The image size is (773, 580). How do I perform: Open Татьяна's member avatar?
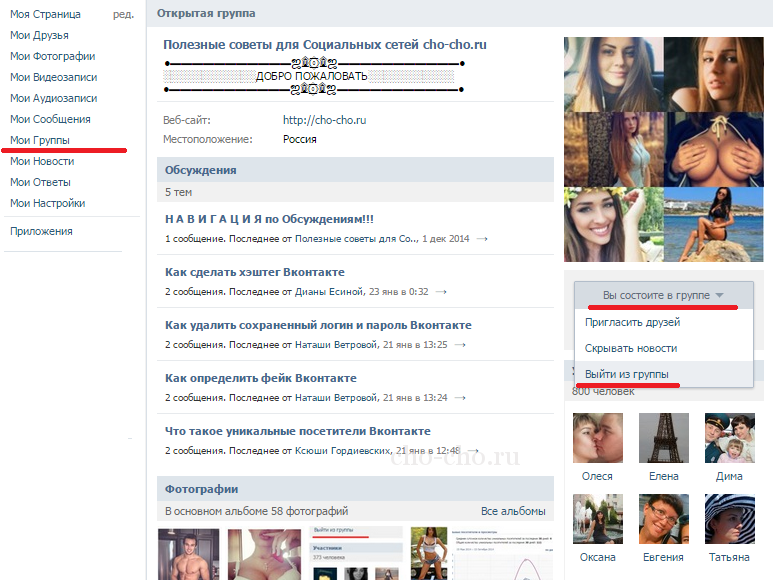click(729, 519)
